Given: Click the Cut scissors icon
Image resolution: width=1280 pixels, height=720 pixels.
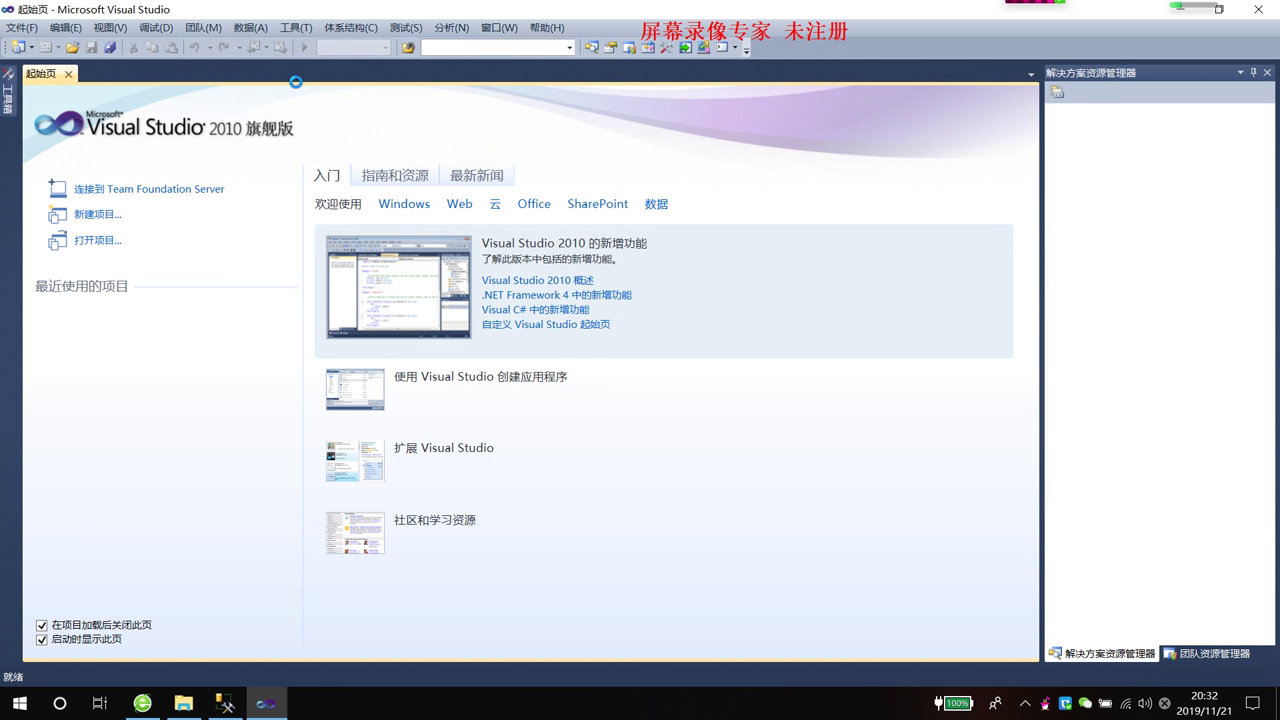Looking at the screenshot, I should [133, 47].
